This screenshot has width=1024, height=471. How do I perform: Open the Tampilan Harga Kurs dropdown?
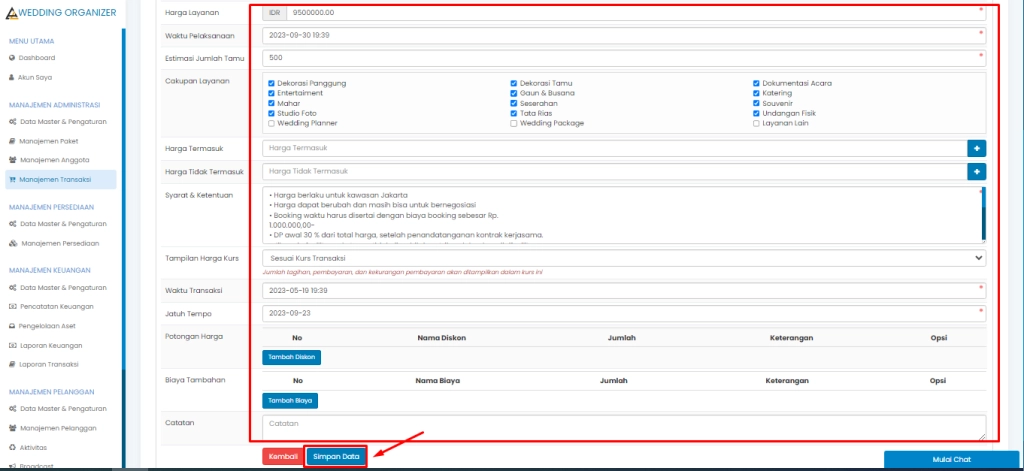(x=624, y=257)
